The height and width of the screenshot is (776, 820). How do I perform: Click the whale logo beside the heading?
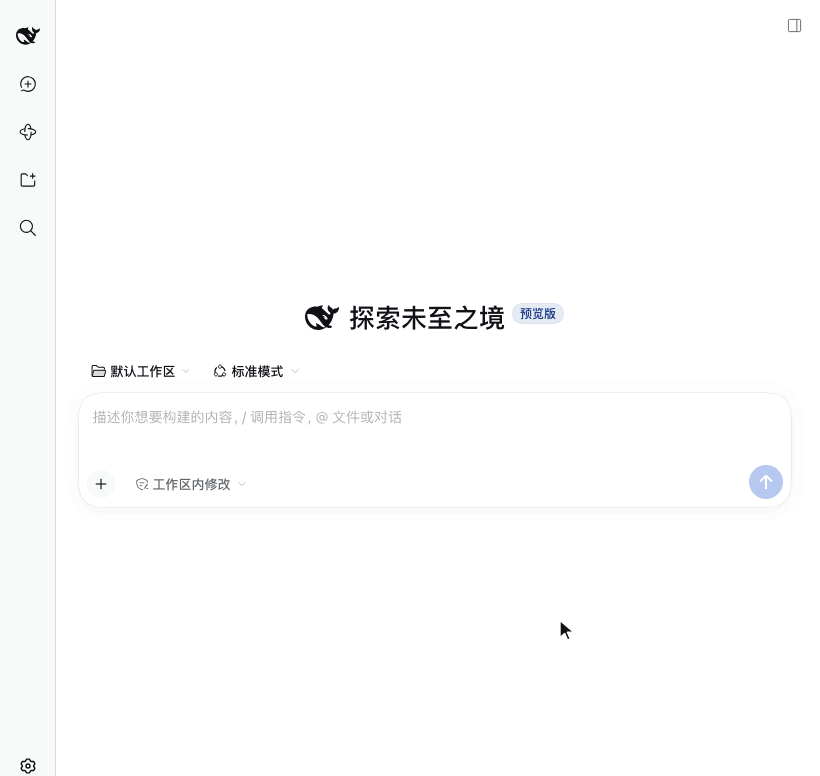322,317
